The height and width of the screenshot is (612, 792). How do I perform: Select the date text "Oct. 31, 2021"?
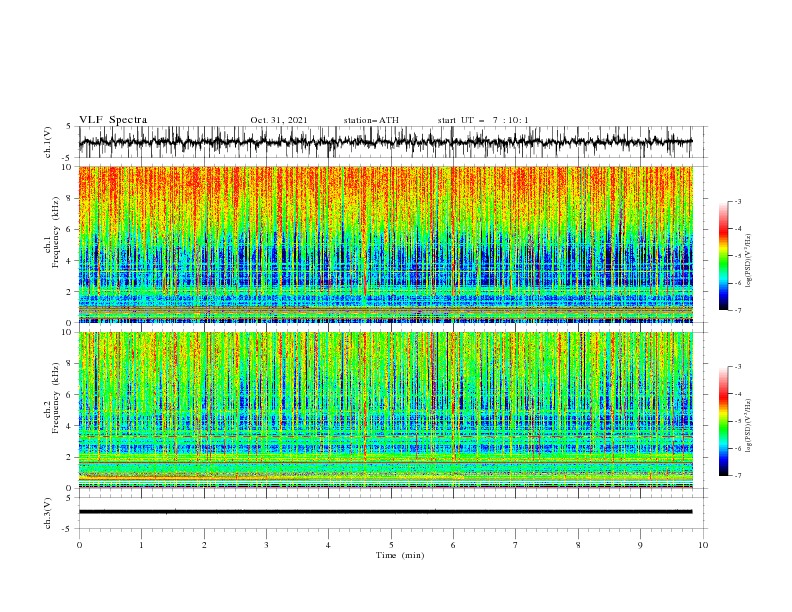tap(278, 120)
